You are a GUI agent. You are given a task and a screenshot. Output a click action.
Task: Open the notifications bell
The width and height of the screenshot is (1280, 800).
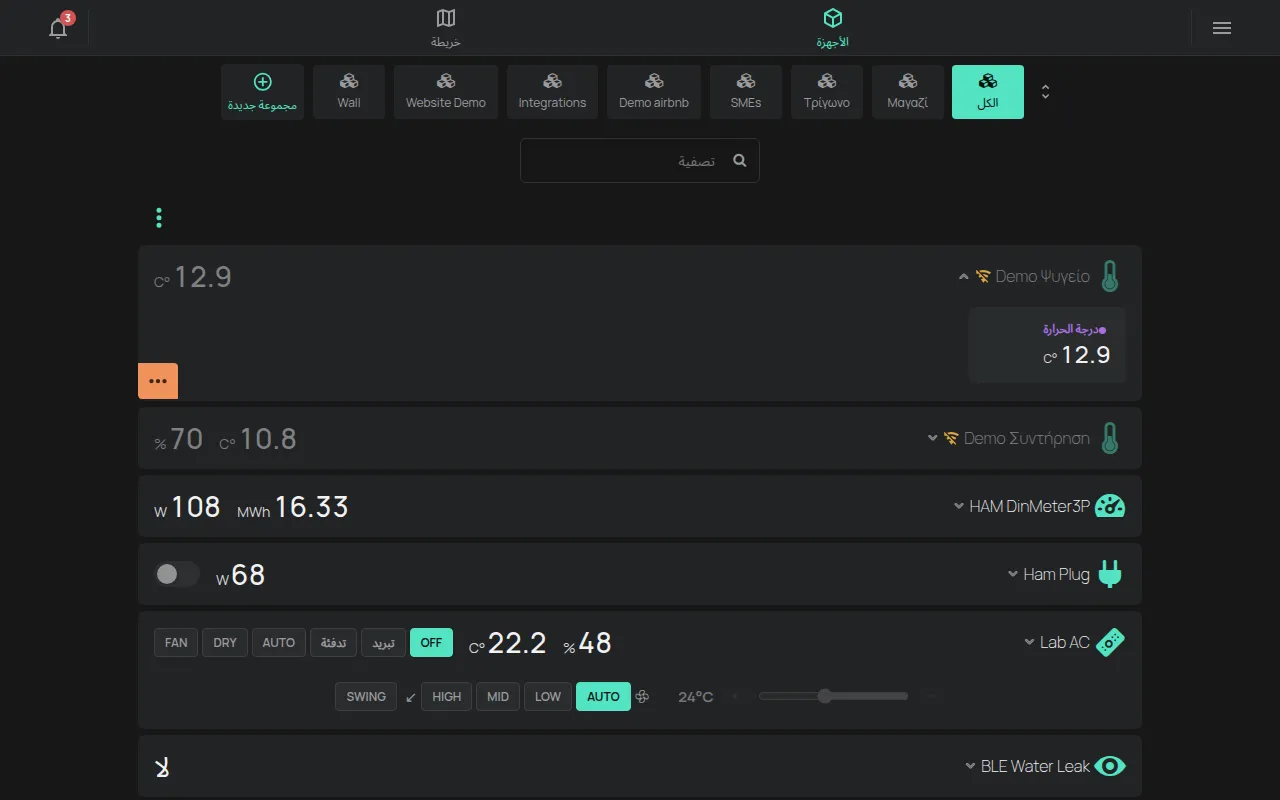point(58,27)
